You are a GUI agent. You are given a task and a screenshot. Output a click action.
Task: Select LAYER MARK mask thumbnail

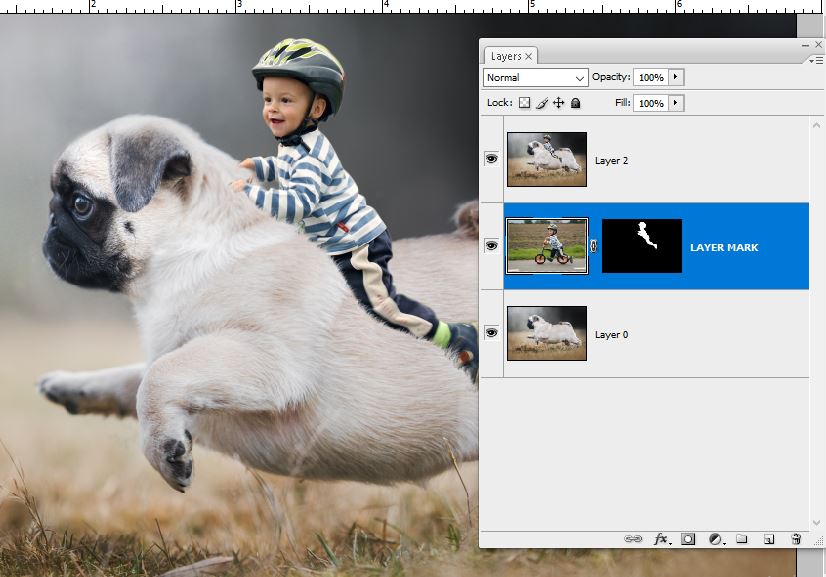pos(642,246)
